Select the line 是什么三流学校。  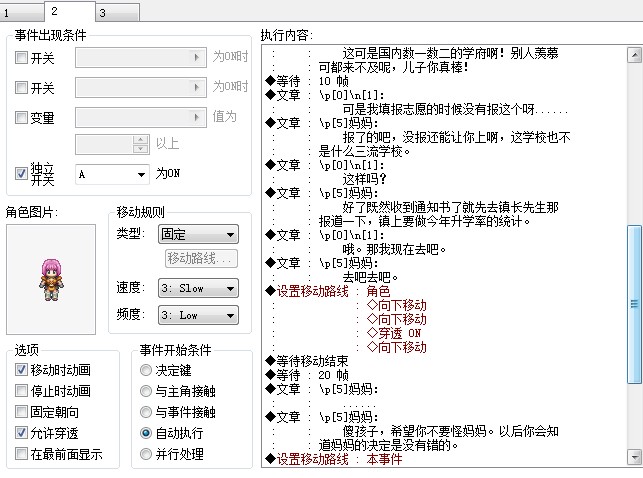[x=365, y=151]
